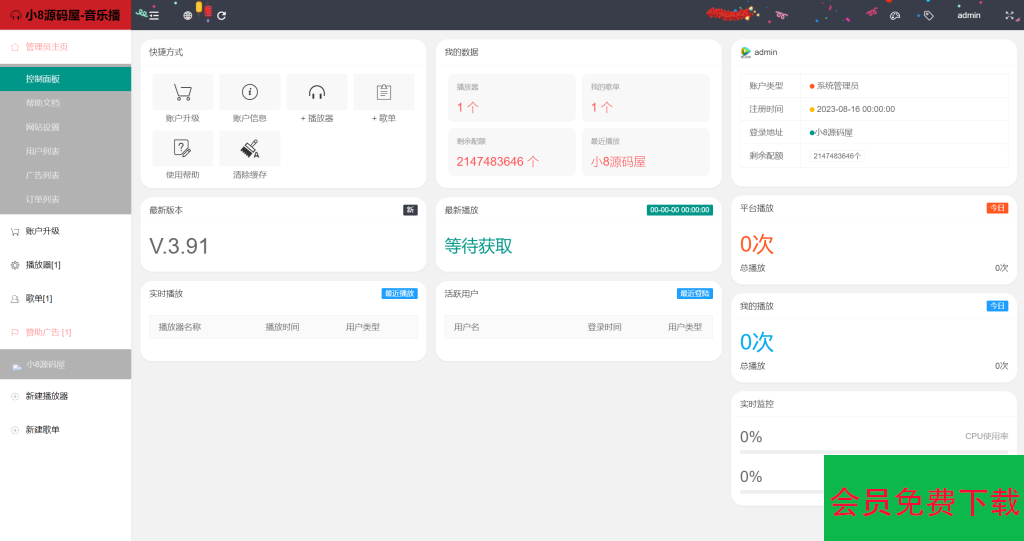Click the clipboard 歌单 shortcut icon

tap(384, 93)
